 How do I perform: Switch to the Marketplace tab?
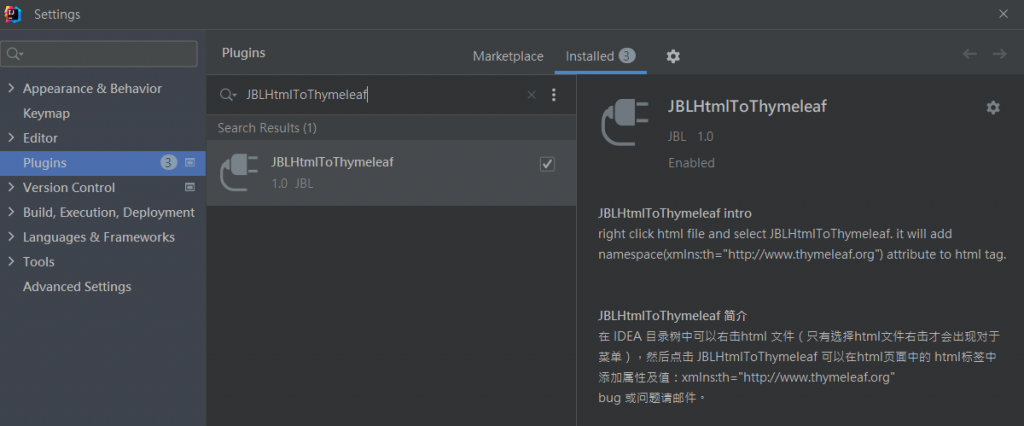click(x=507, y=56)
